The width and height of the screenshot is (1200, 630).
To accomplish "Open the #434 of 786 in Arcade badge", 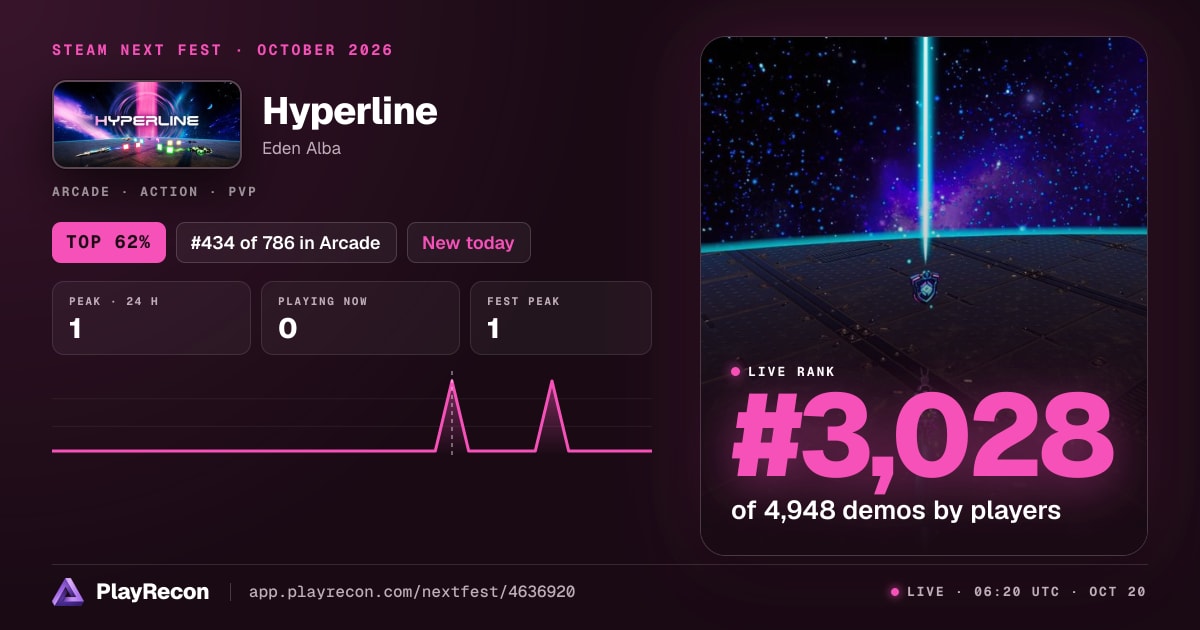I will pos(286,242).
